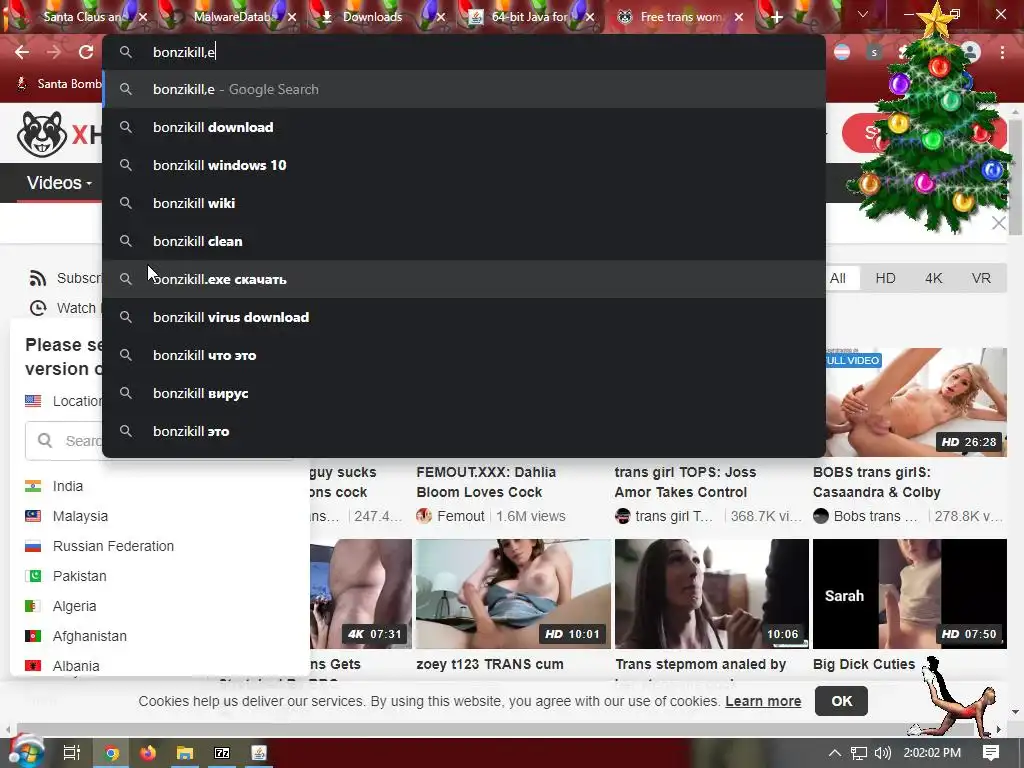Screen dimensions: 1024x768
Task: Open Task View on the taskbar
Action: (x=71, y=753)
